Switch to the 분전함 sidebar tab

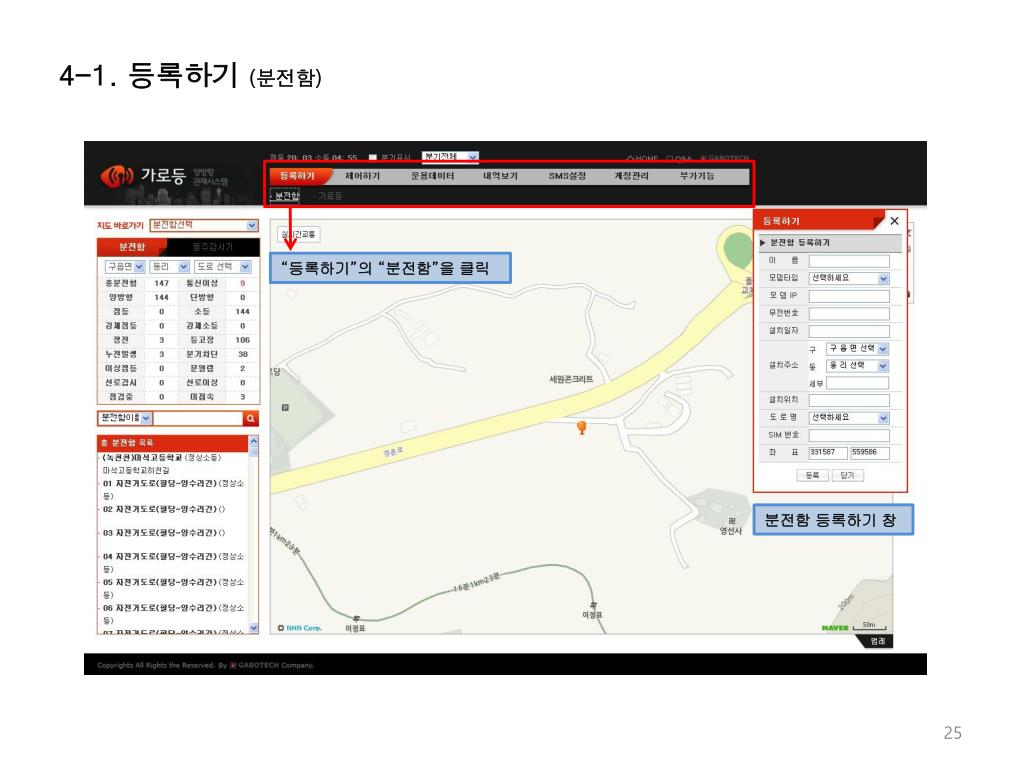132,247
